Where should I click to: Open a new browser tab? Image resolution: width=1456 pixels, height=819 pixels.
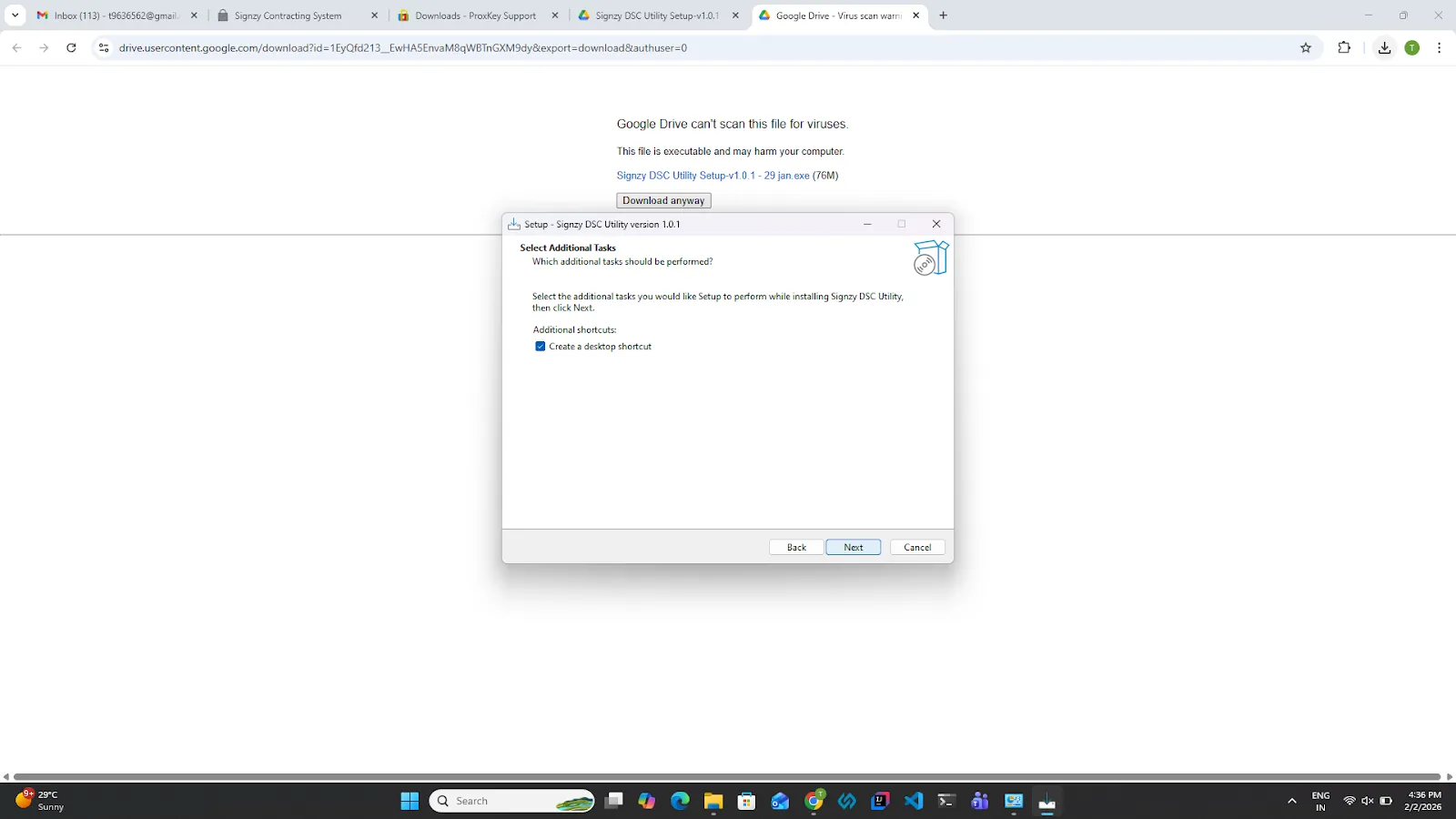(943, 15)
